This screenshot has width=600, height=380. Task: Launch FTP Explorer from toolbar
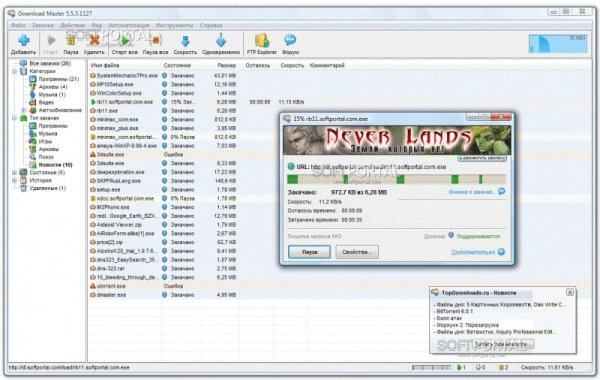click(262, 45)
